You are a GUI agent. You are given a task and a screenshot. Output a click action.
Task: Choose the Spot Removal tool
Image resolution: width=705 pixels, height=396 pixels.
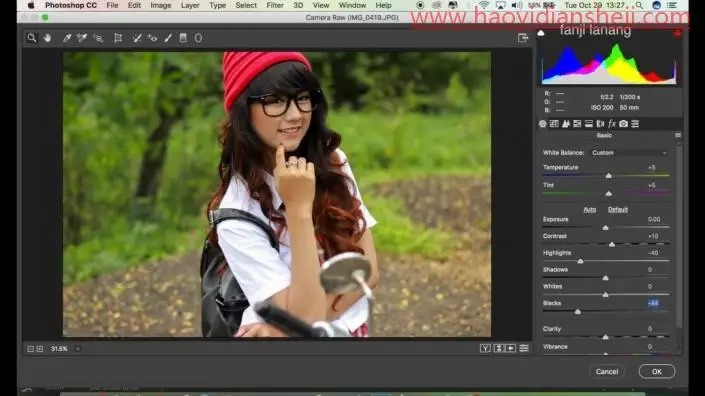coord(137,38)
